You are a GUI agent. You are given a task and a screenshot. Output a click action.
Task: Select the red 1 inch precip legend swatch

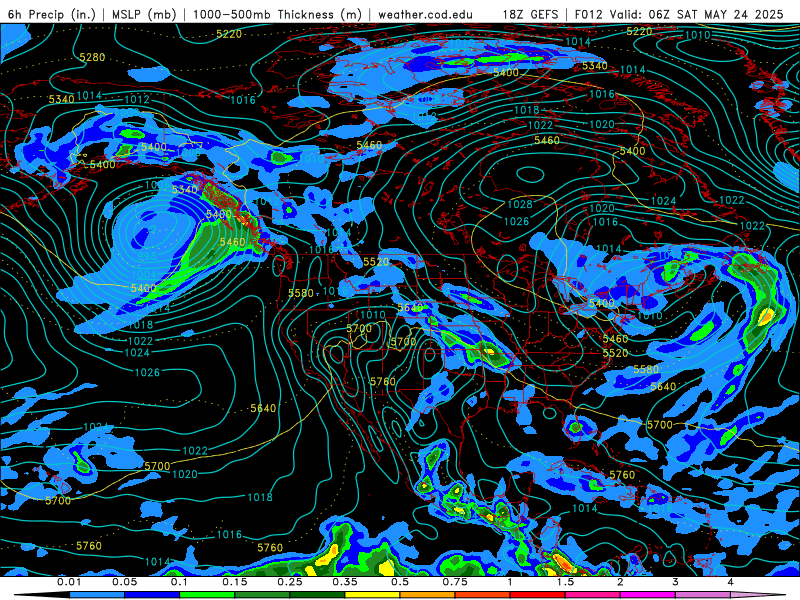click(x=538, y=595)
